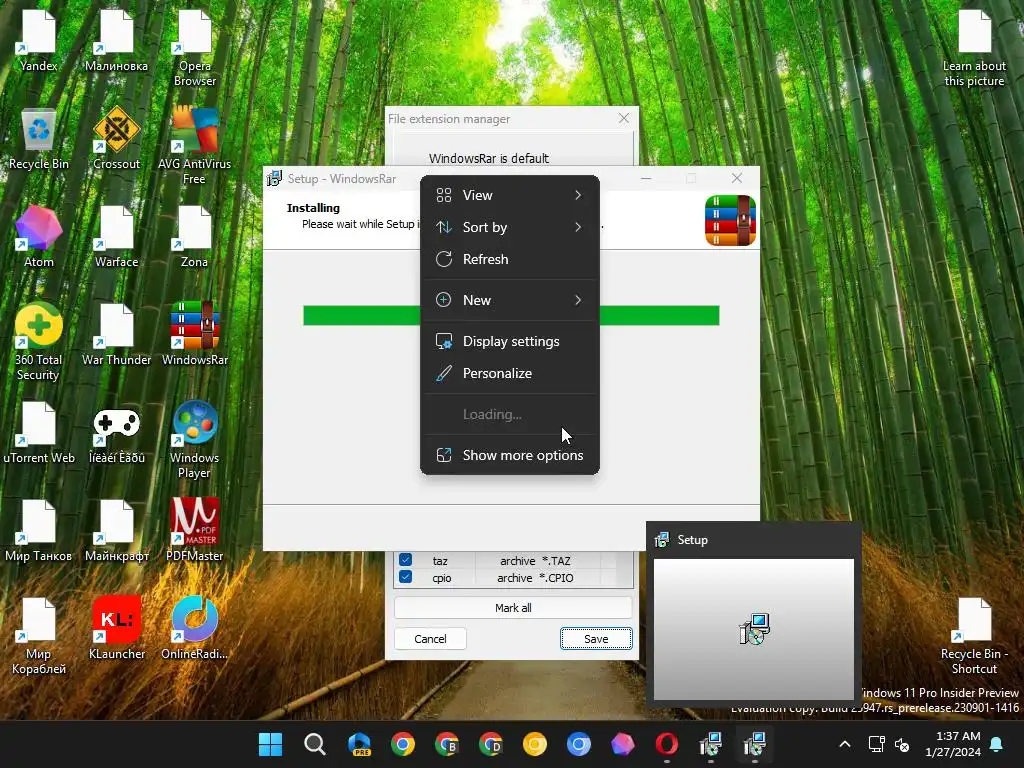Open the War Thunder shortcut

[x=116, y=334]
